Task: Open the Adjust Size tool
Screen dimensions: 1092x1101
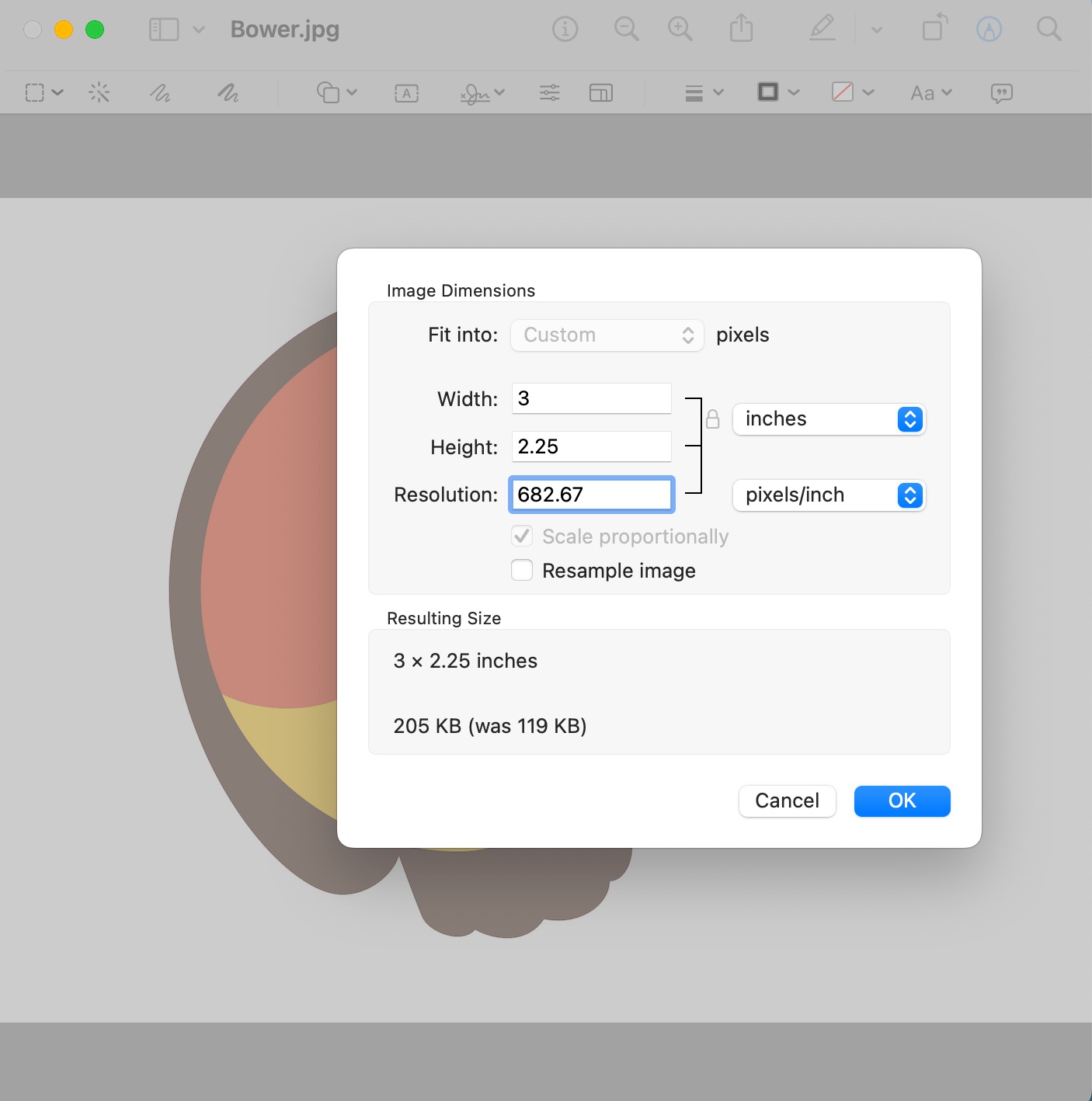Action: (602, 92)
